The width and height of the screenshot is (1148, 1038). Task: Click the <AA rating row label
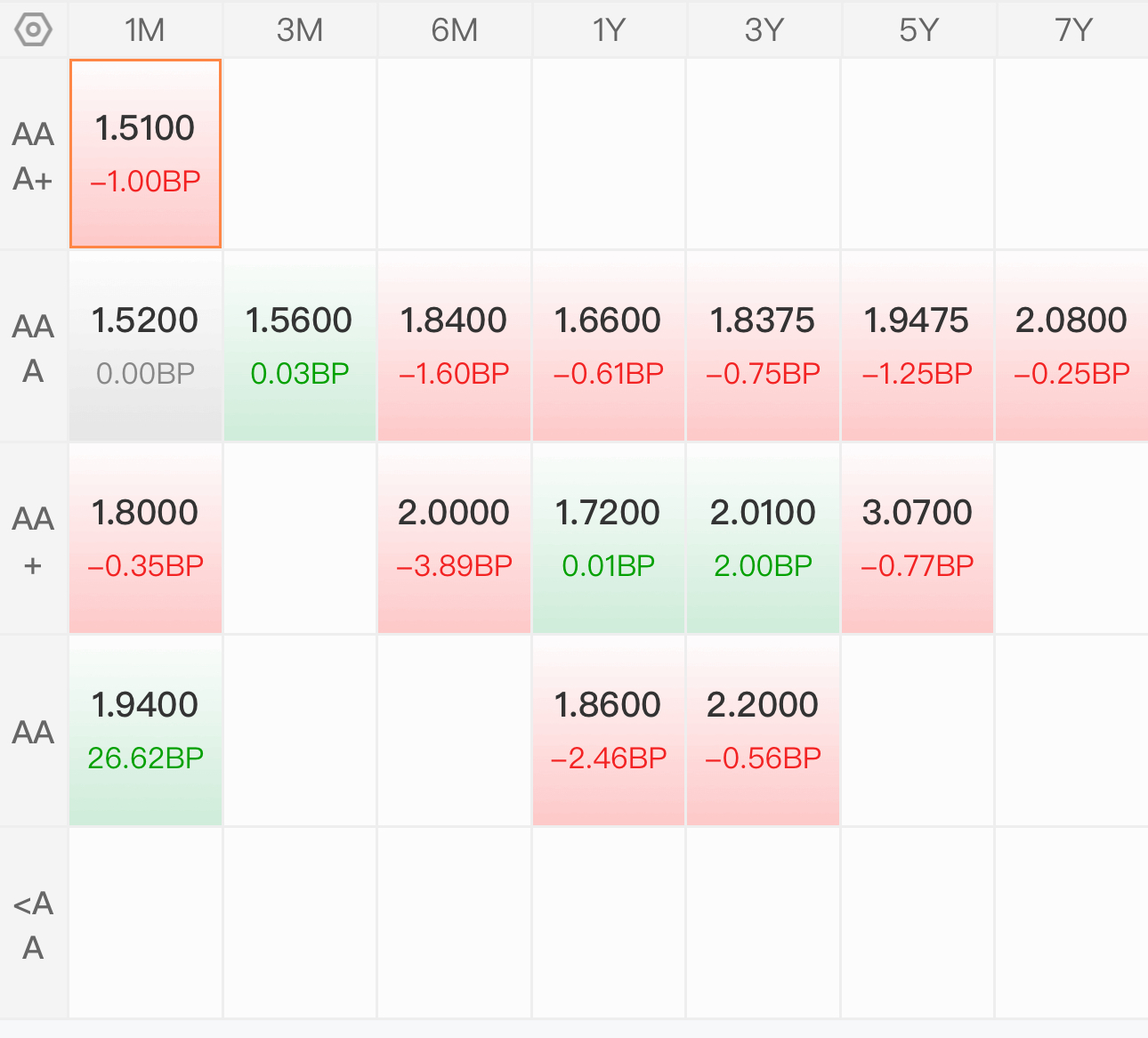(x=34, y=924)
